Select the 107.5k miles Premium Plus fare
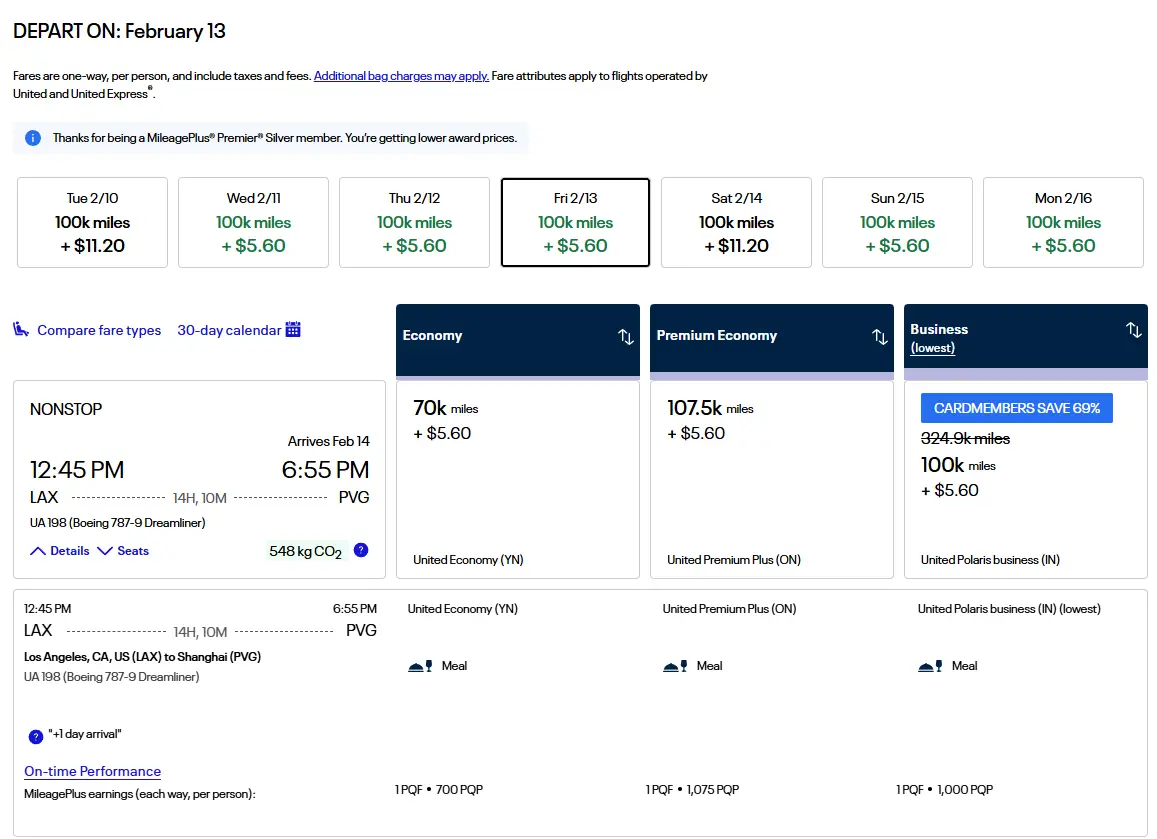The height and width of the screenshot is (839, 1157). click(771, 478)
